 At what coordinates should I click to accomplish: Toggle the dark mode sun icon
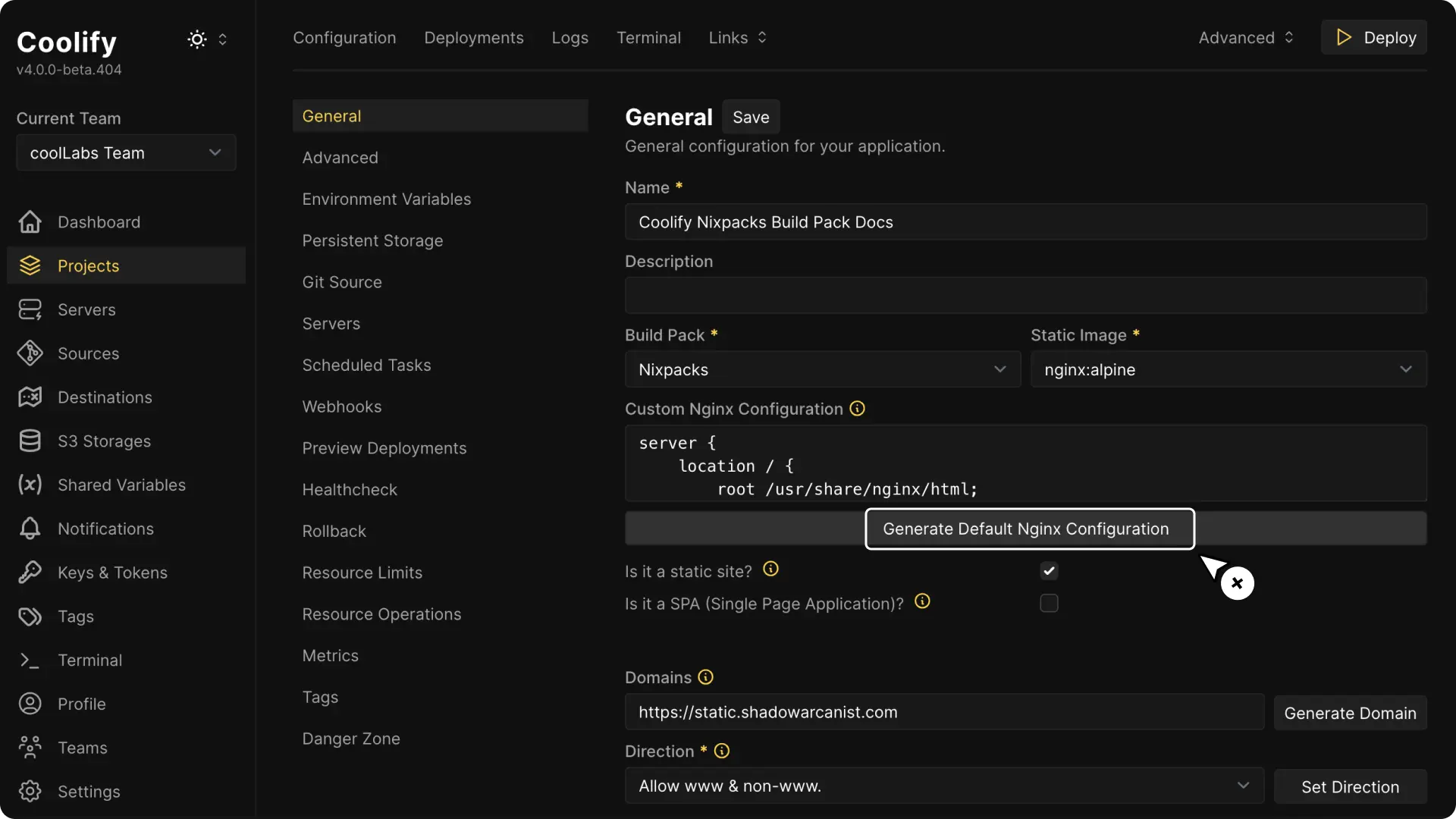196,39
